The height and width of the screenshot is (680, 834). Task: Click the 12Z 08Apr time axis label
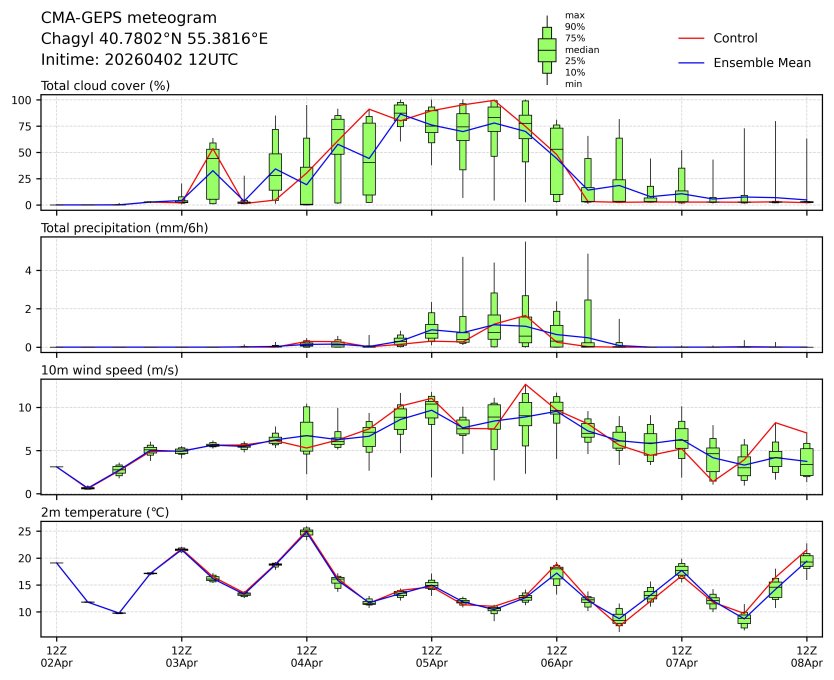[806, 657]
